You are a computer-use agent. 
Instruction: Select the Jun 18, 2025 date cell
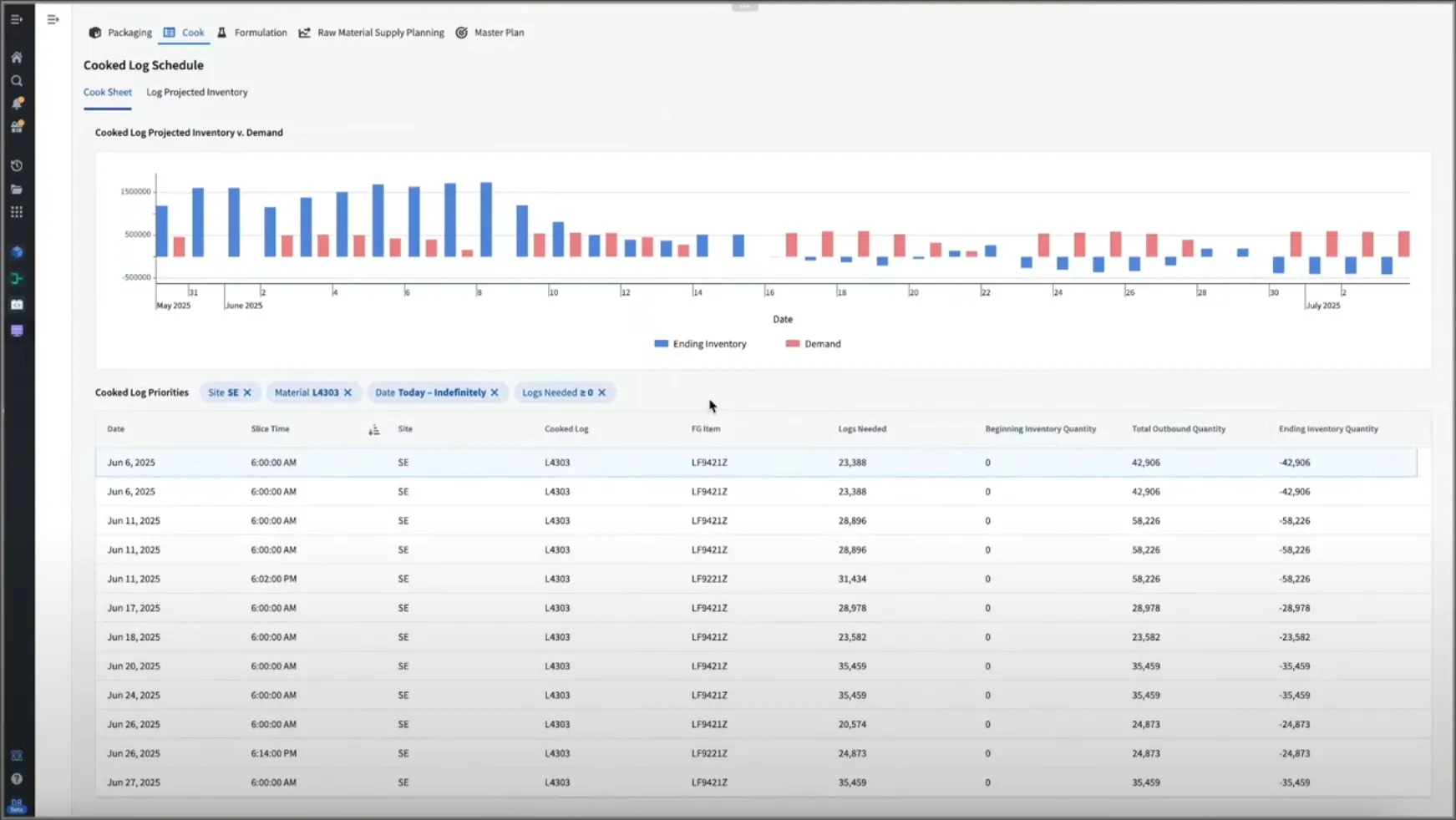tap(133, 637)
